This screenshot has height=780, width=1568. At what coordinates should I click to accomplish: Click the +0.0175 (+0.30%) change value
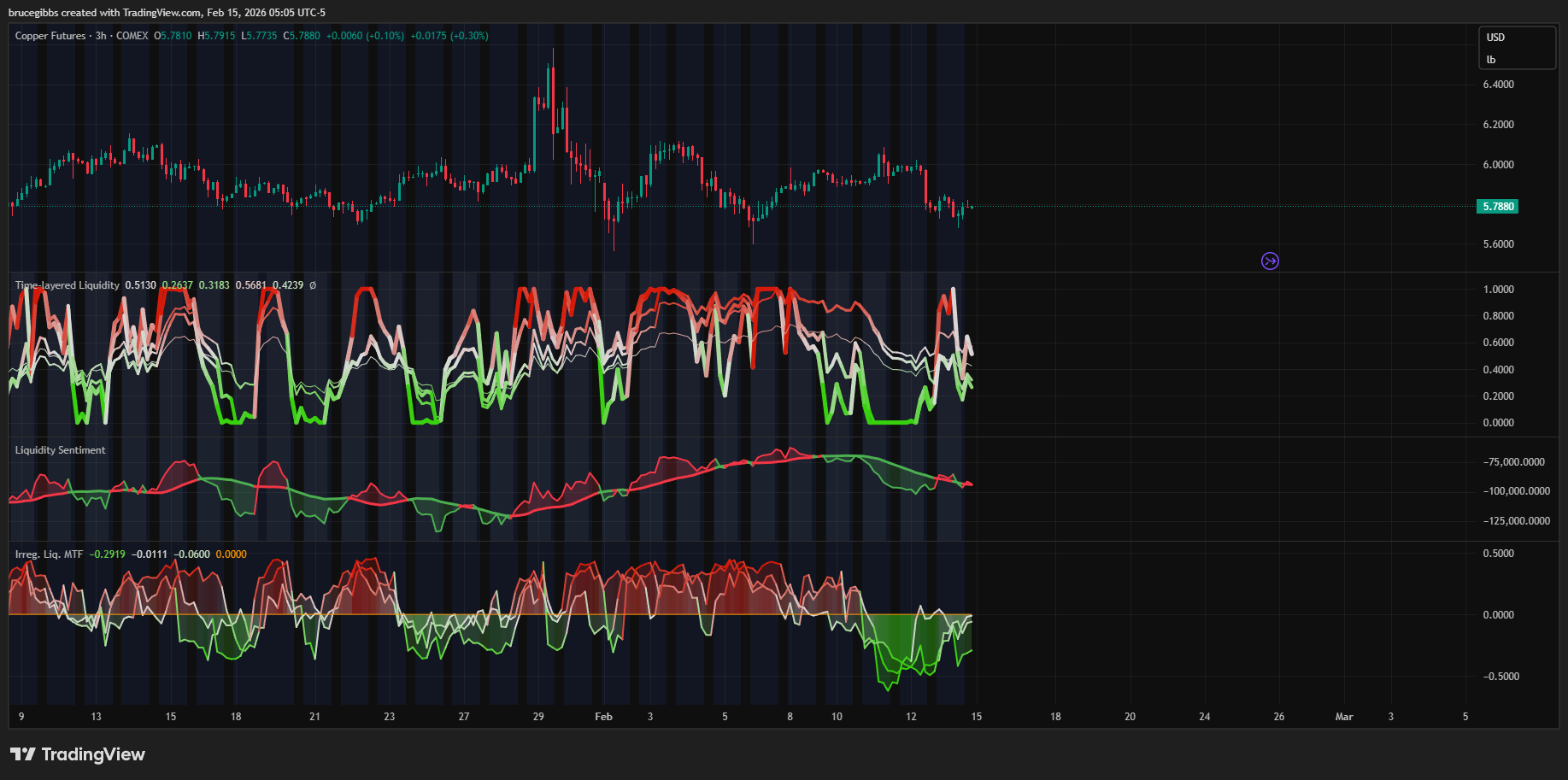coord(449,36)
